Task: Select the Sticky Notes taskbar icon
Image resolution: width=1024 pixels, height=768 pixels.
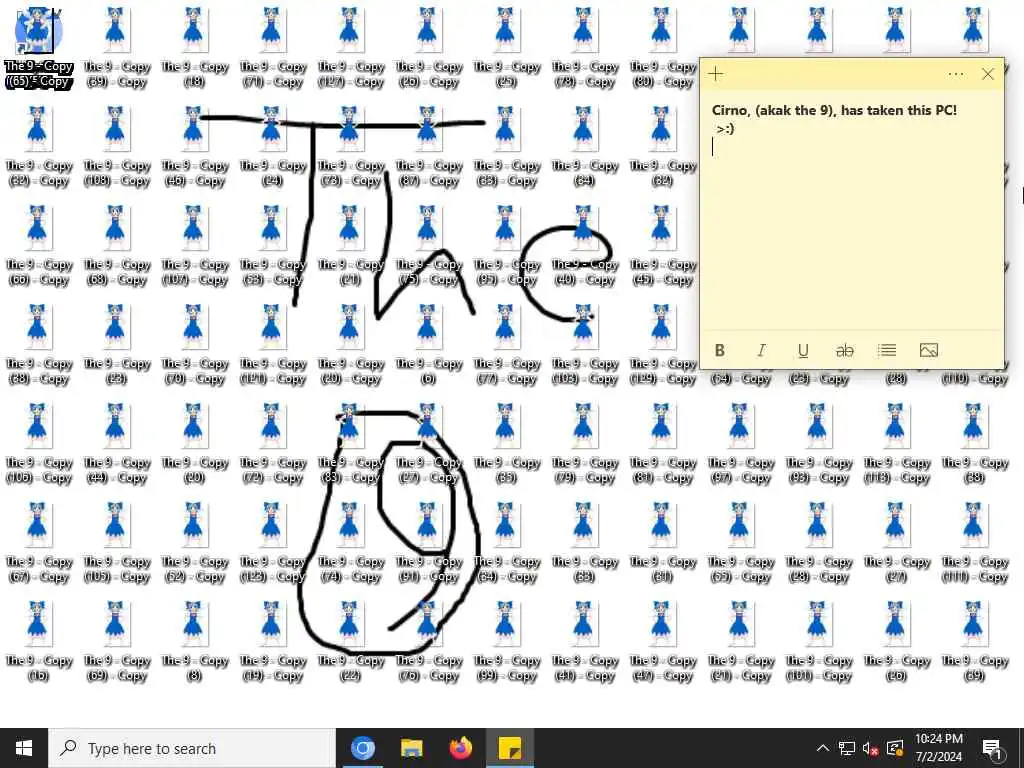Action: (509, 748)
